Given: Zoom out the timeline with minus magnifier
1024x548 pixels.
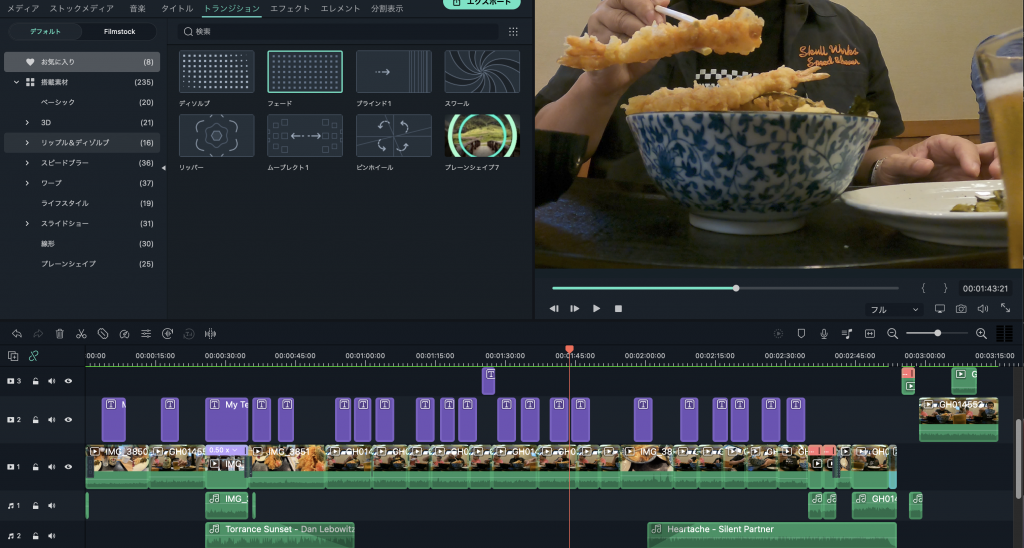Looking at the screenshot, I should point(892,334).
